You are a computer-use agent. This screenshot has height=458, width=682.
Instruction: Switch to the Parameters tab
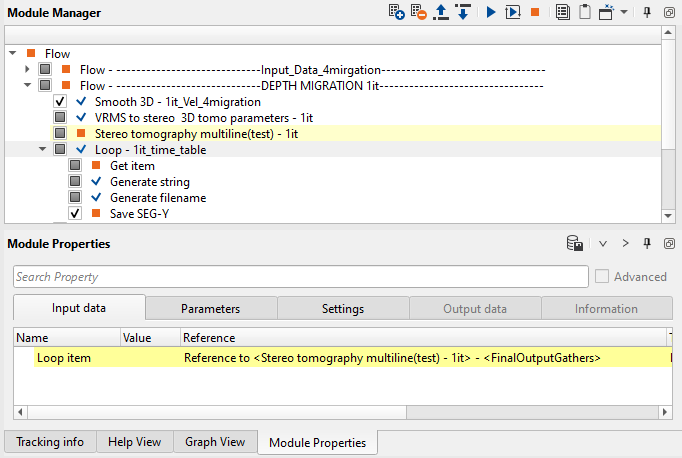(210, 309)
